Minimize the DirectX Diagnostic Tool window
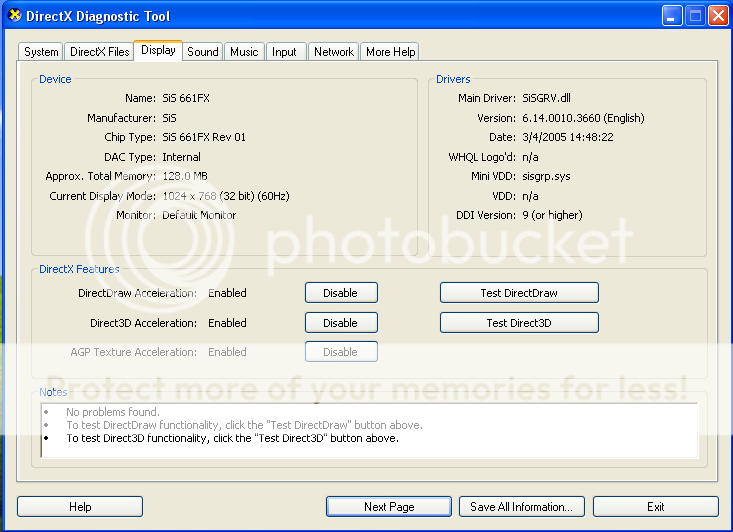733x532 pixels. point(672,16)
